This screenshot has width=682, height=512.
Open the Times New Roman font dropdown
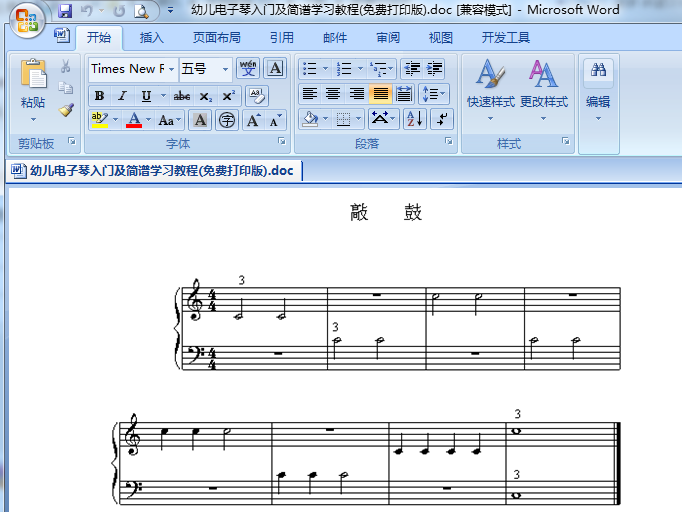171,69
